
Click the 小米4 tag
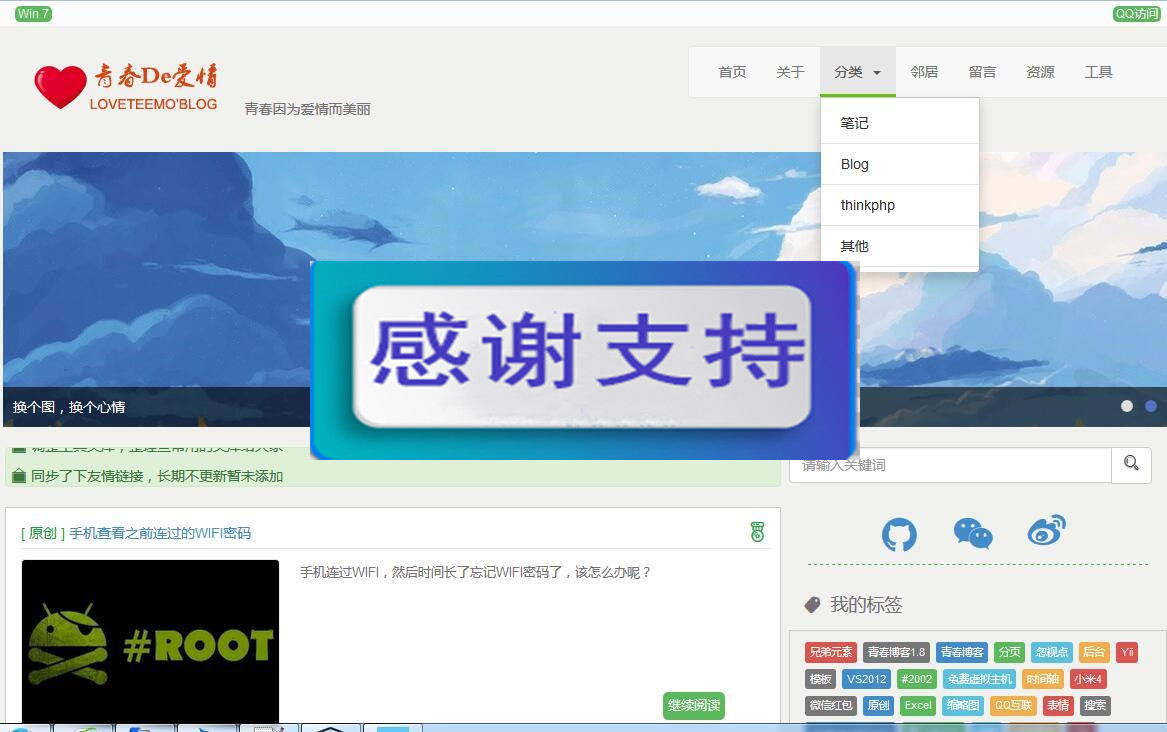[x=1087, y=679]
